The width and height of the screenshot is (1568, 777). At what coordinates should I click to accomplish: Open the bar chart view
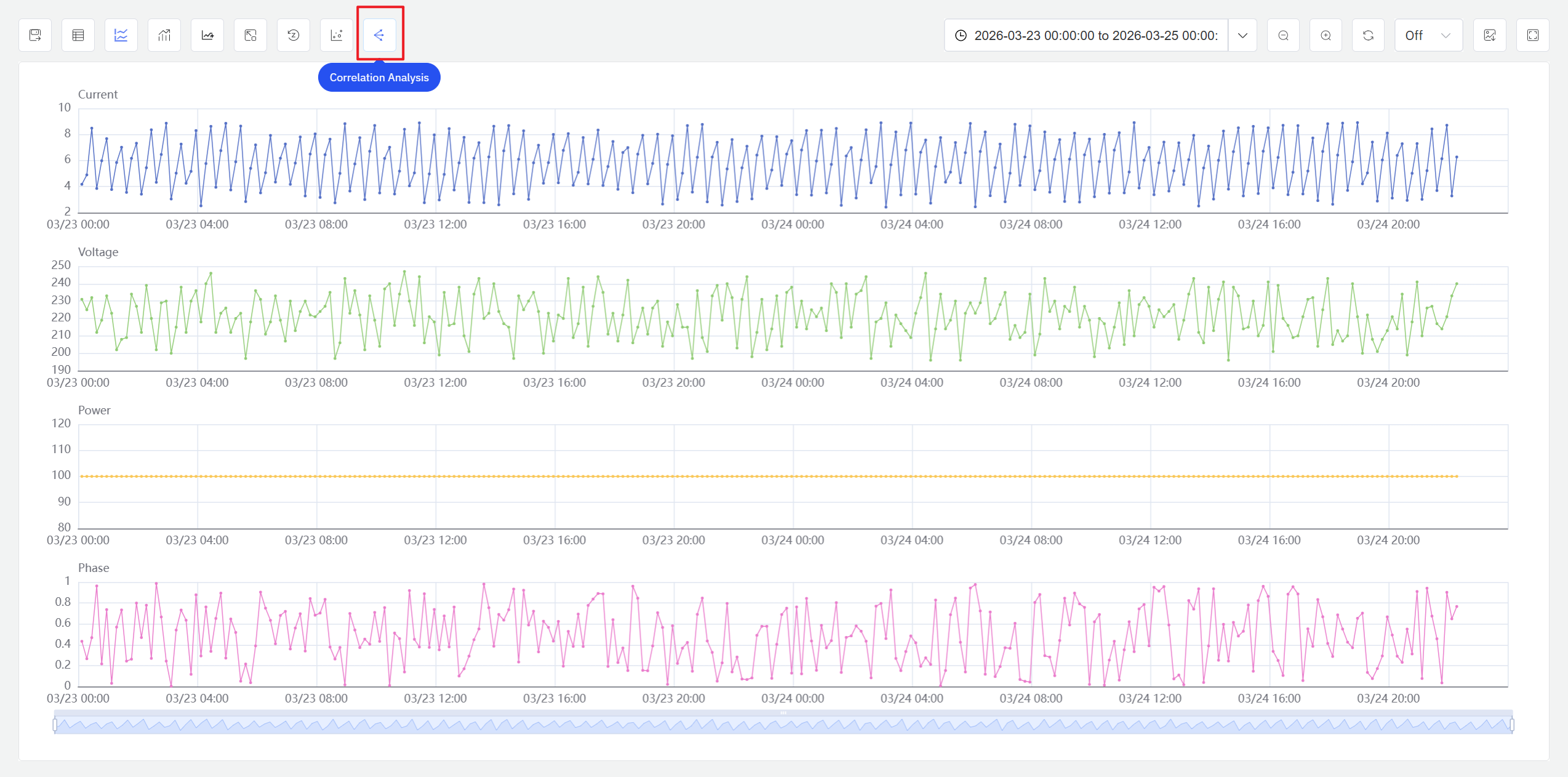(x=164, y=35)
